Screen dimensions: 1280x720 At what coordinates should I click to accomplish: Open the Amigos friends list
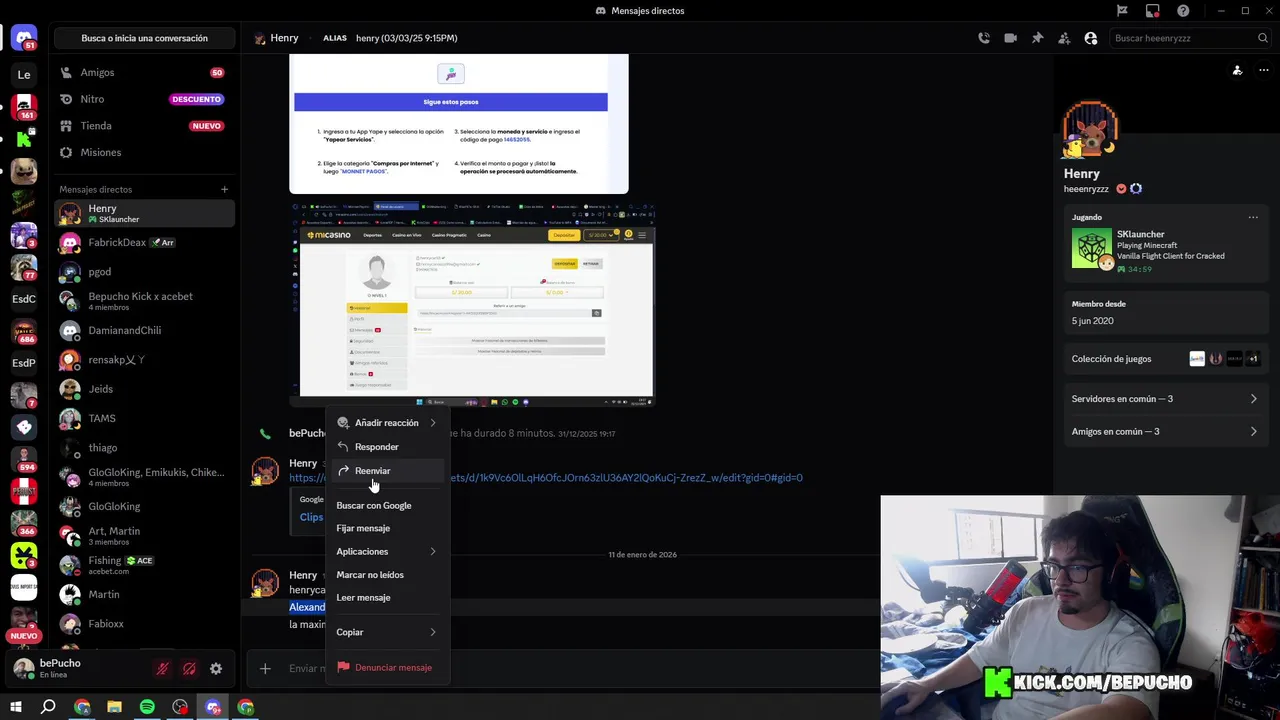(x=144, y=73)
